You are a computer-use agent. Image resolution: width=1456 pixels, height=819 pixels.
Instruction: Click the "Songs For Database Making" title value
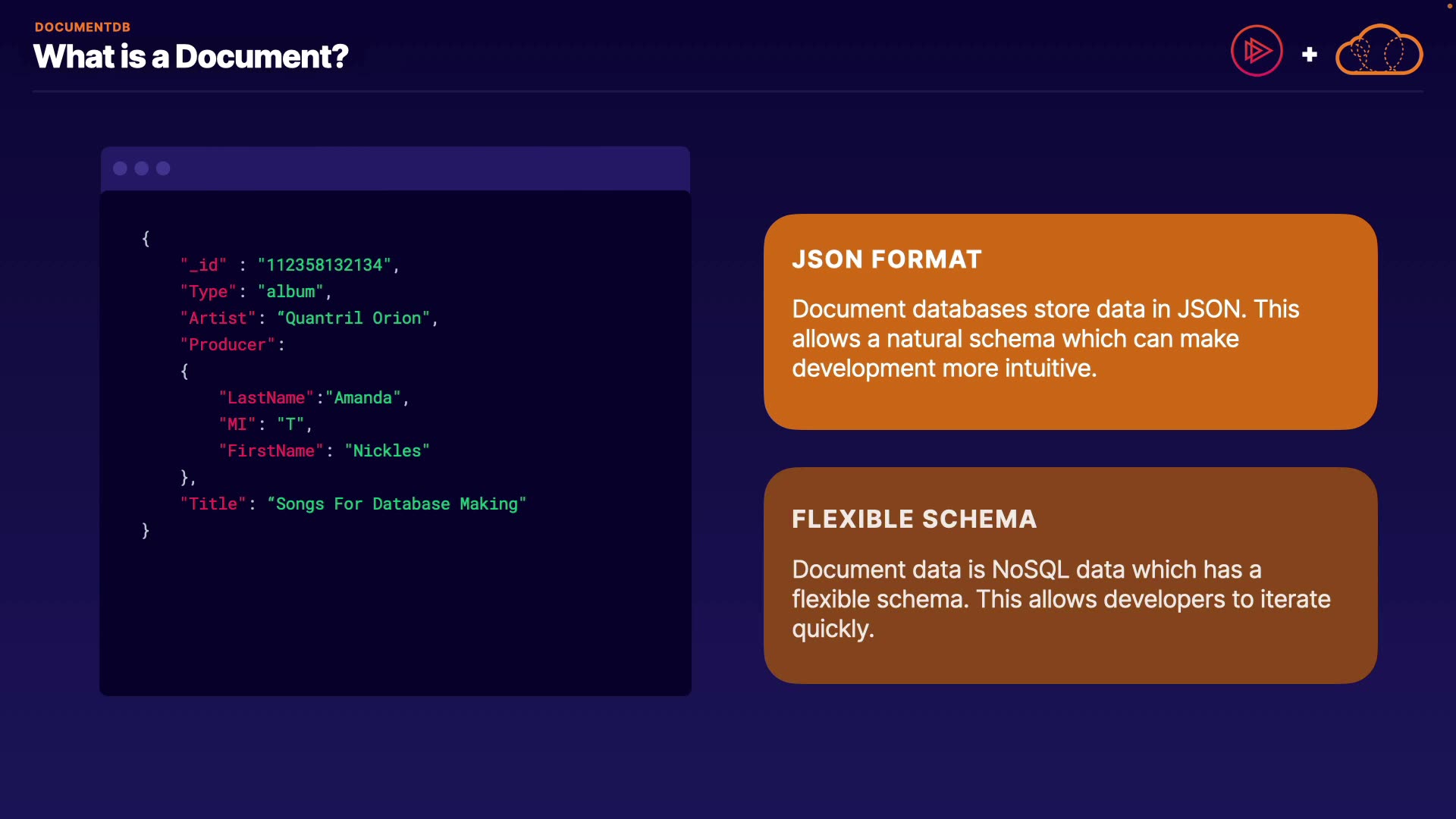pos(397,504)
